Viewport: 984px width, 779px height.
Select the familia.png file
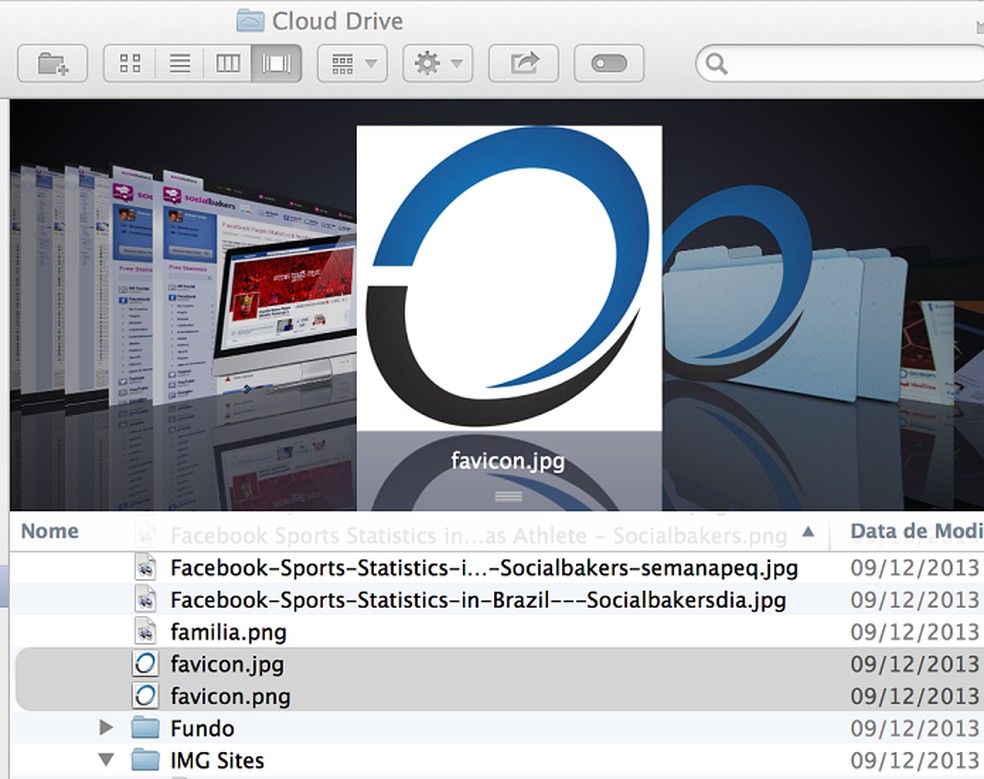pyautogui.click(x=228, y=632)
